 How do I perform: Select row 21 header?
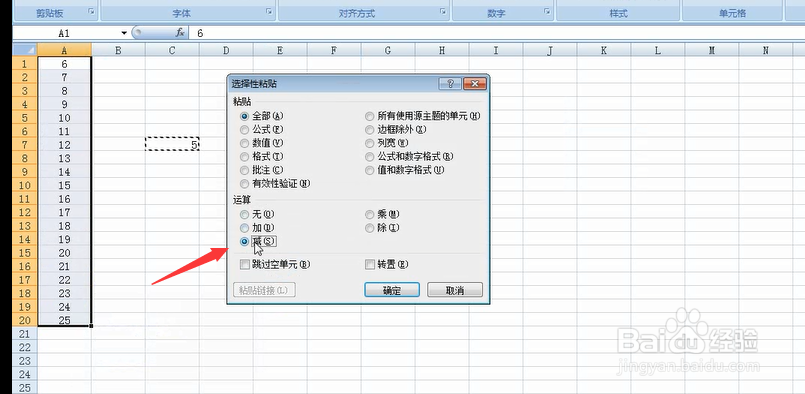tap(25, 334)
